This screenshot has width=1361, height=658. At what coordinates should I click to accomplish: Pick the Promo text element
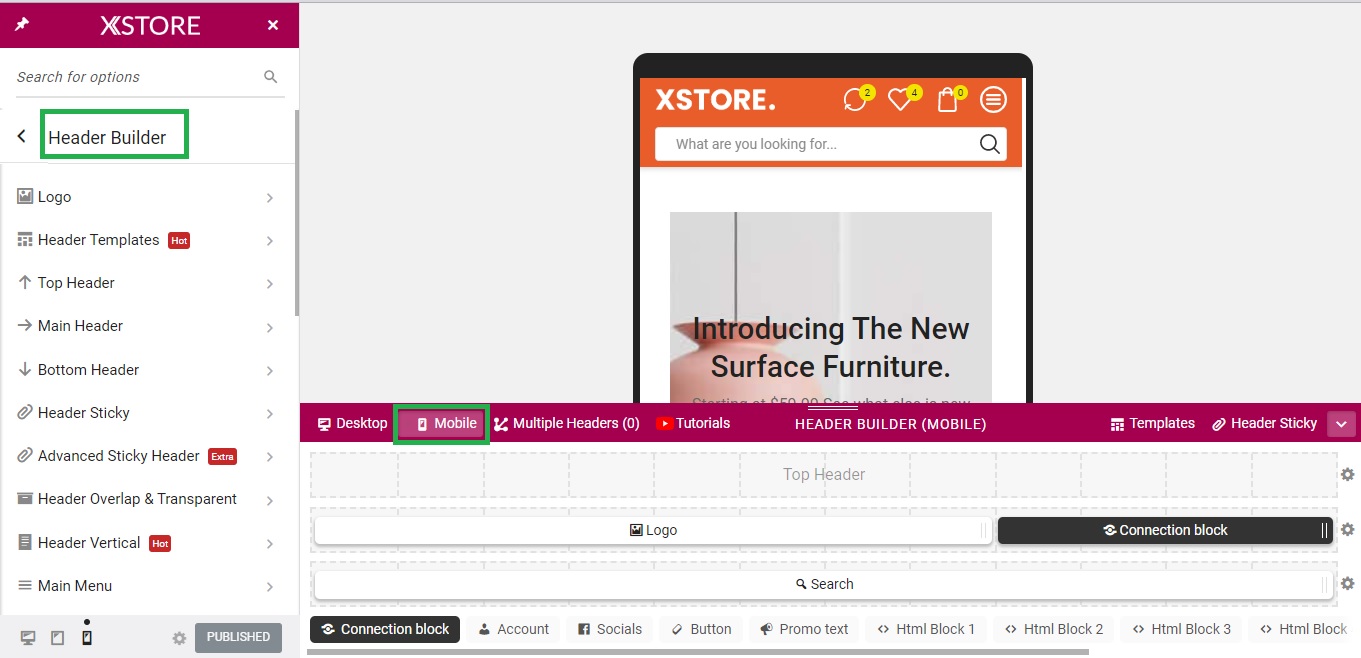pos(804,629)
